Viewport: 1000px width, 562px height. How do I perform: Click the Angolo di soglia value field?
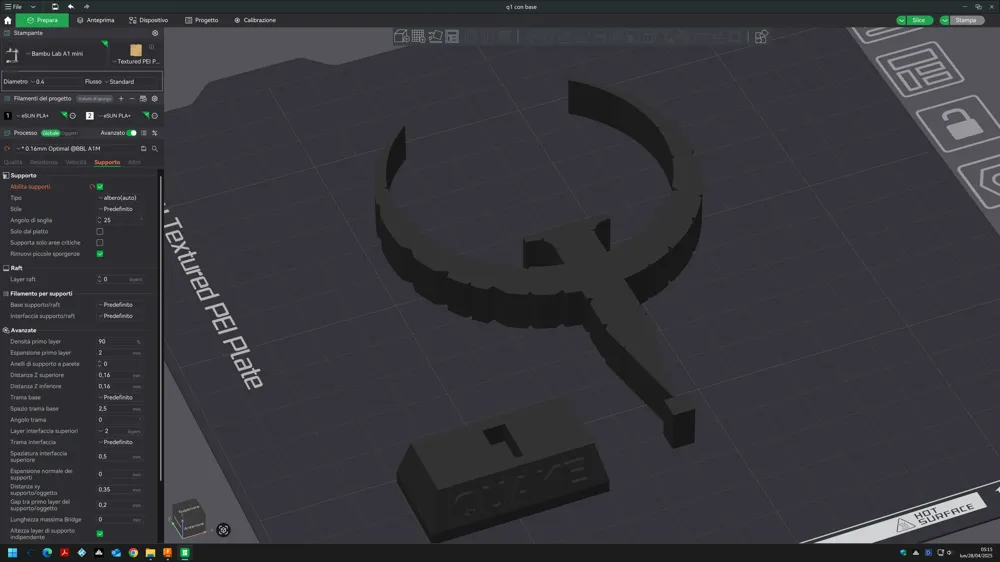(121, 221)
